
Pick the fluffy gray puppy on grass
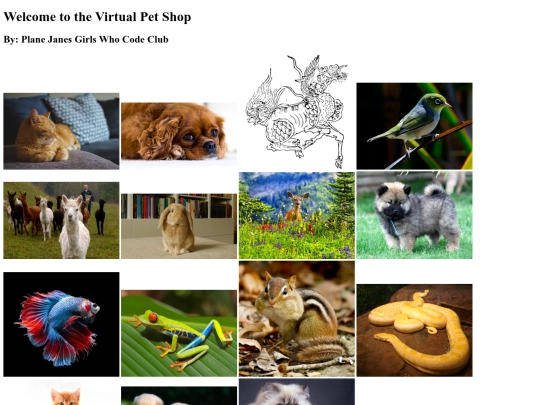[414, 215]
